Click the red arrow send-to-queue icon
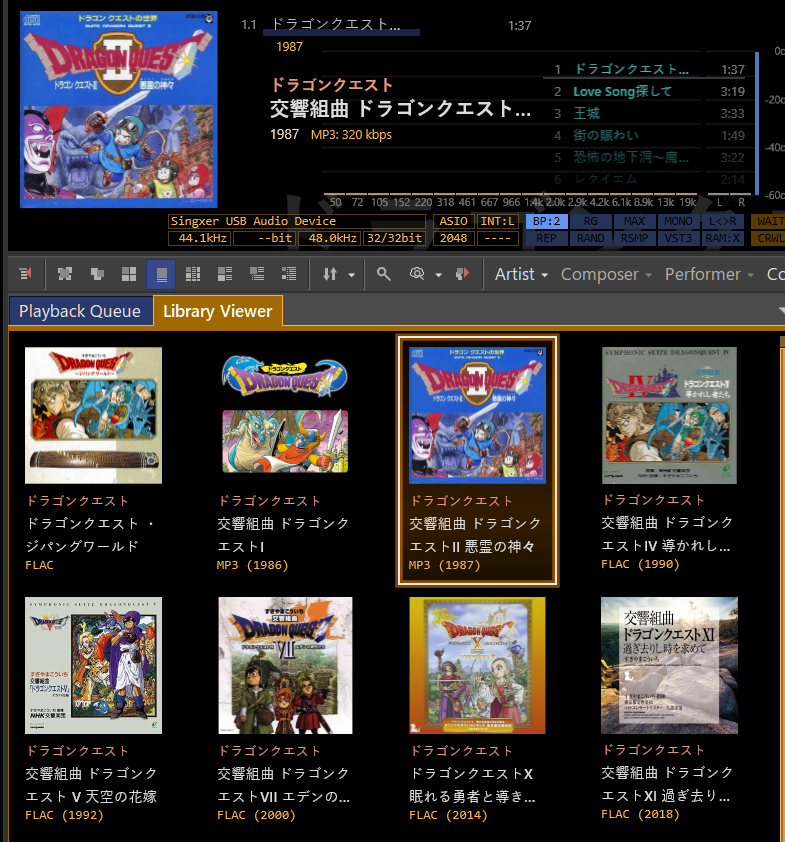This screenshot has width=785, height=842. 462,274
